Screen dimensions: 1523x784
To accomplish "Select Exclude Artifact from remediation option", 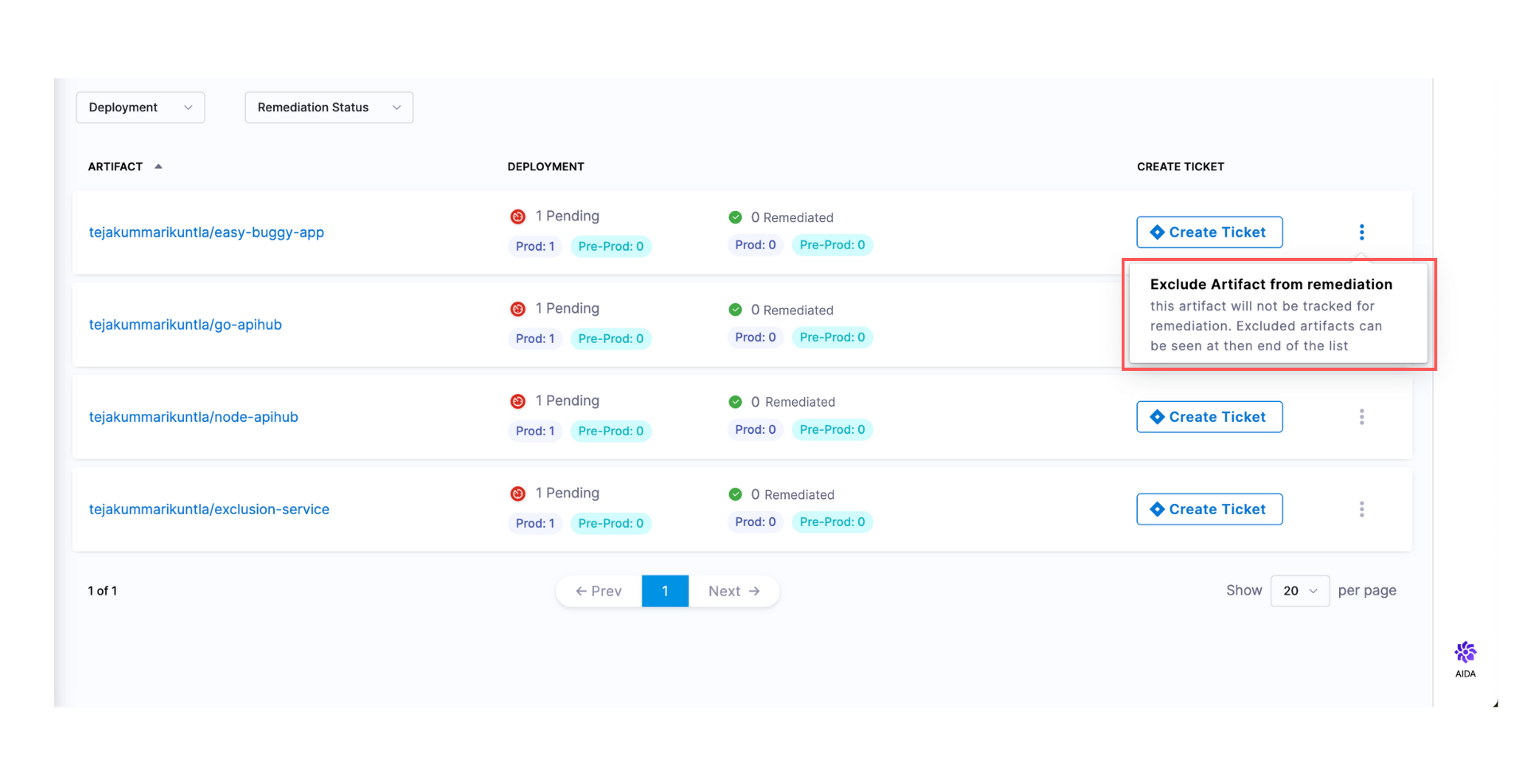I will [x=1271, y=284].
